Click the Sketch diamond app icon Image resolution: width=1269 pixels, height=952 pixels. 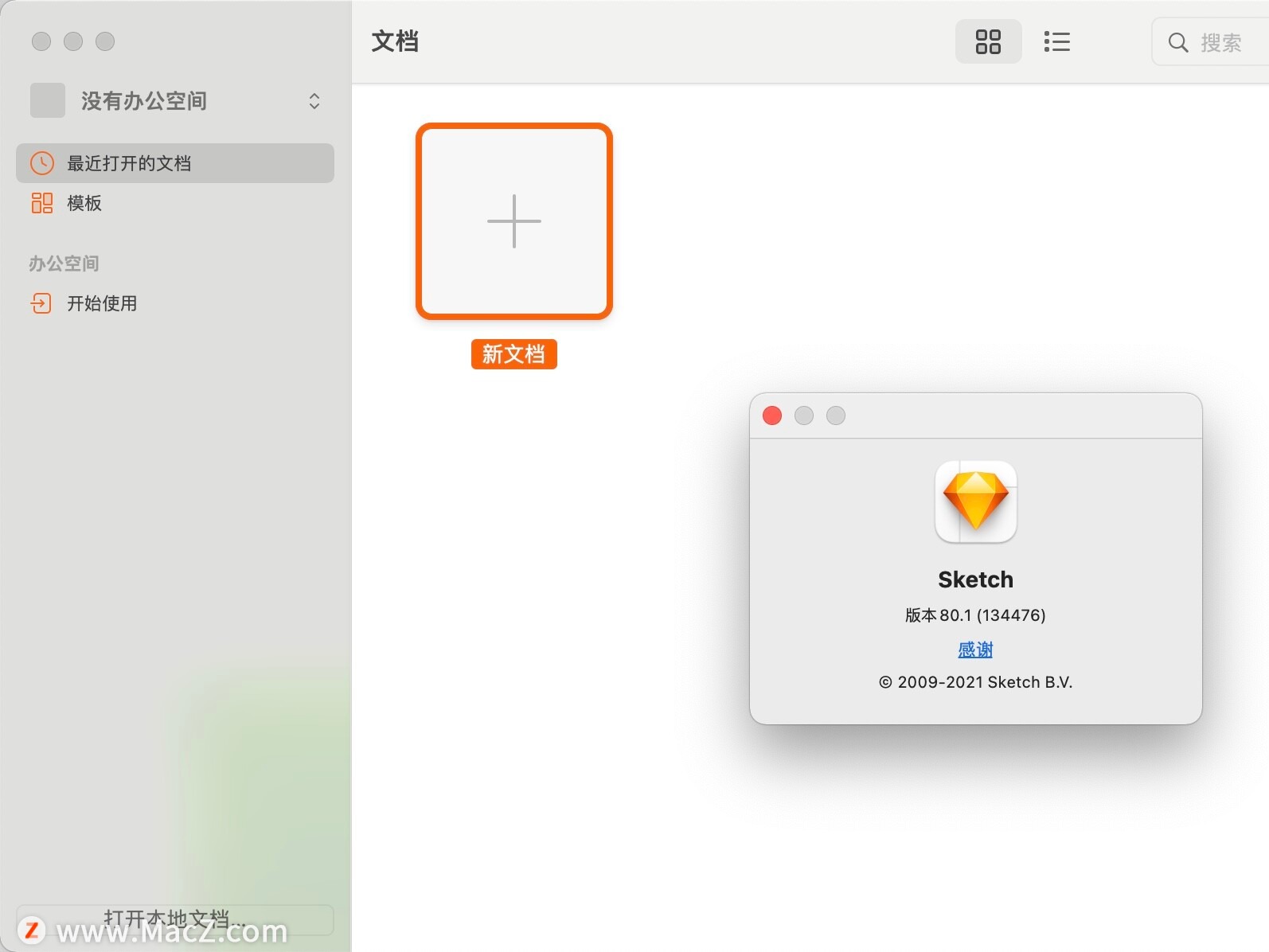976,502
